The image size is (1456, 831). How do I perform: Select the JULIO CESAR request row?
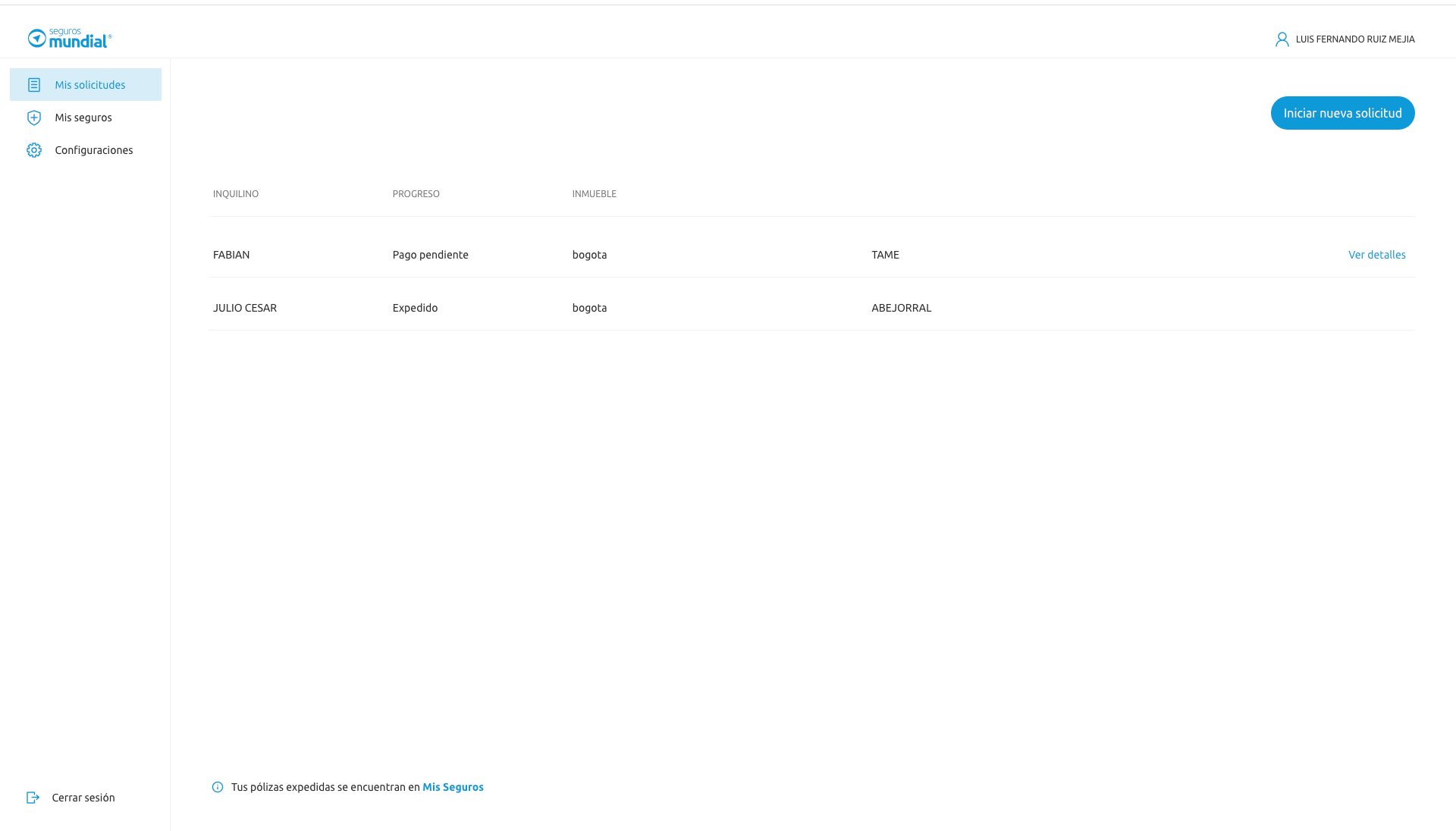245,308
